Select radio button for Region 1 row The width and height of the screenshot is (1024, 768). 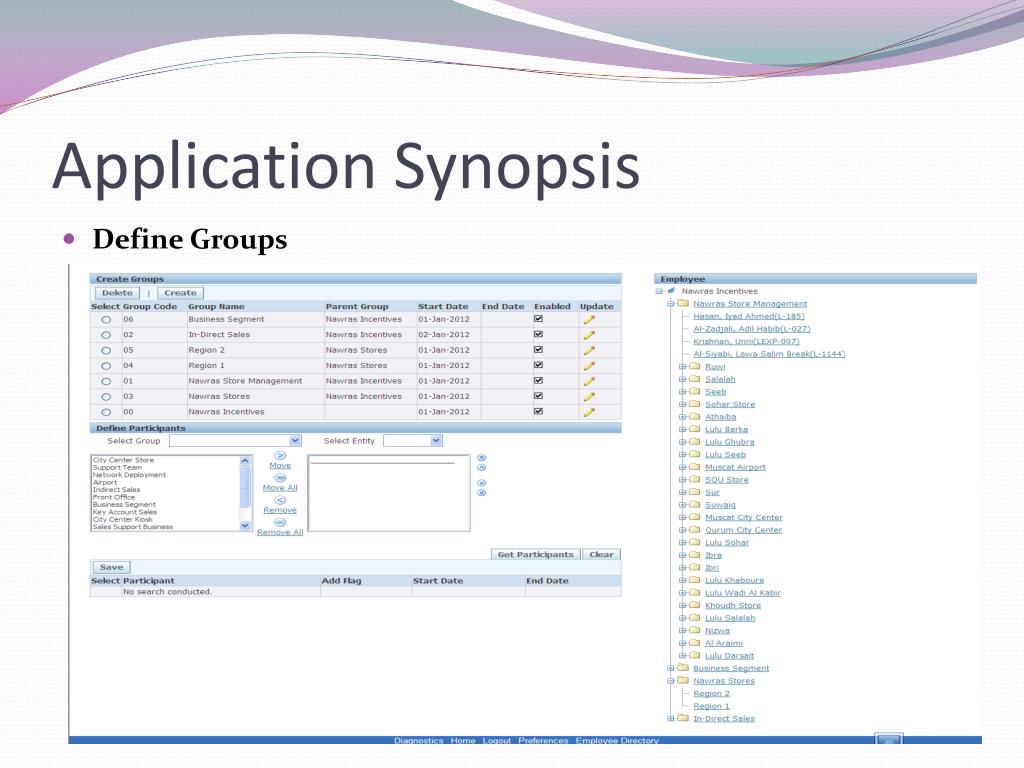(106, 366)
